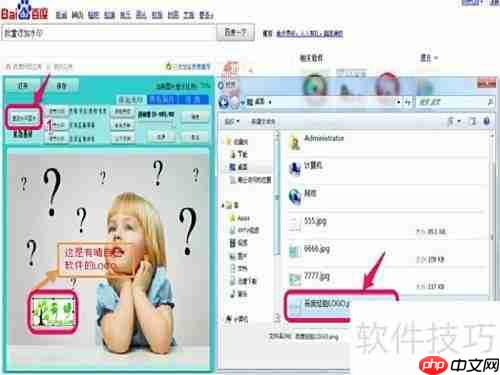Click the 7777.jpg thumbnail icon
500x375 pixels.
pyautogui.click(x=295, y=279)
